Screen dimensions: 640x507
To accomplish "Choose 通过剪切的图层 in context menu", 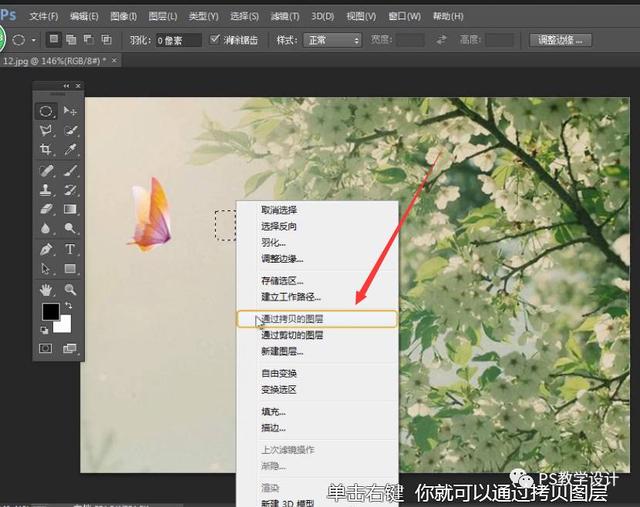I will click(x=317, y=335).
